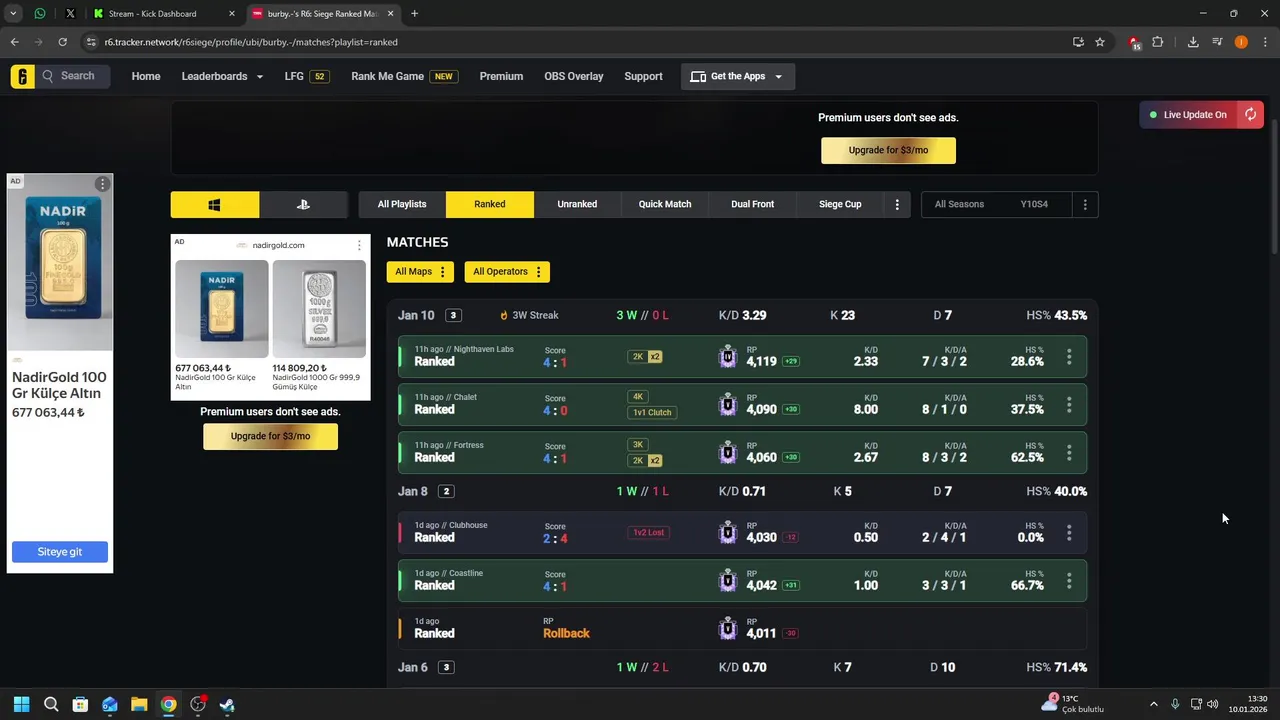Screen dimensions: 1280x720
Task: Open the Get the Apps dropdown
Action: point(738,76)
